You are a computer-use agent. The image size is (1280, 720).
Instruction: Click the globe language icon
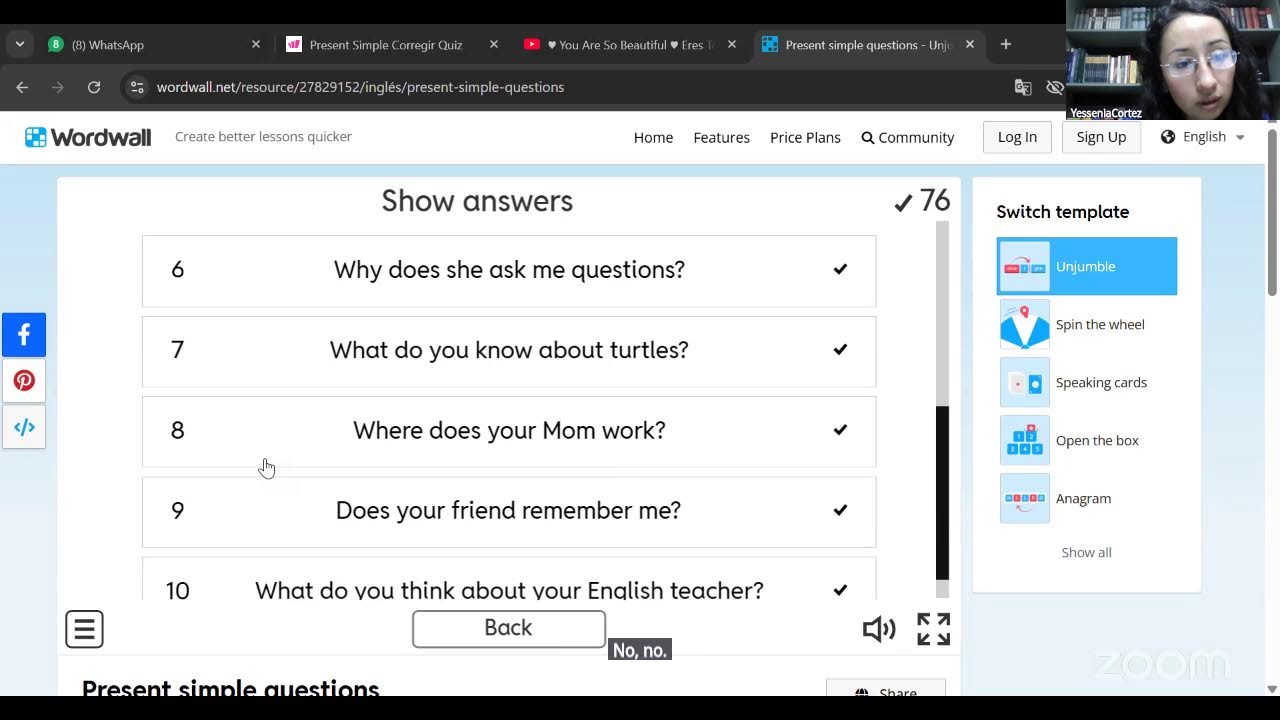pos(1168,137)
